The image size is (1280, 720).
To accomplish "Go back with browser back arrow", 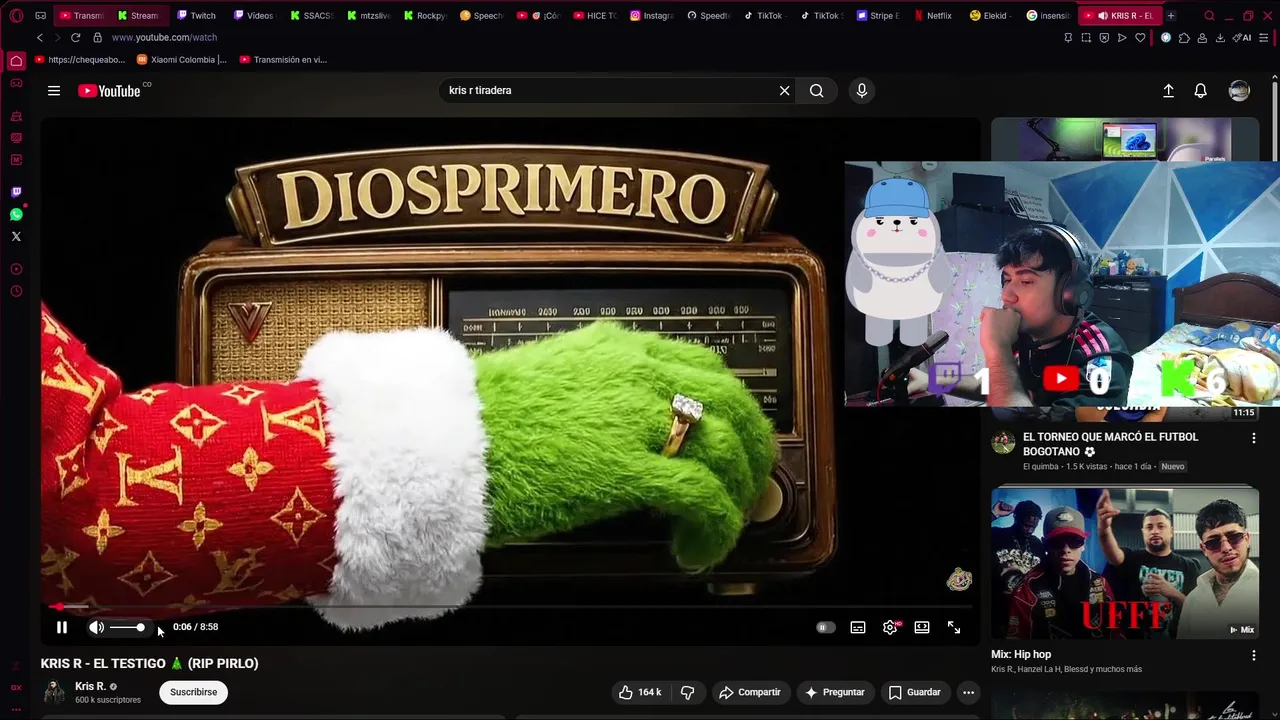I will tap(40, 37).
